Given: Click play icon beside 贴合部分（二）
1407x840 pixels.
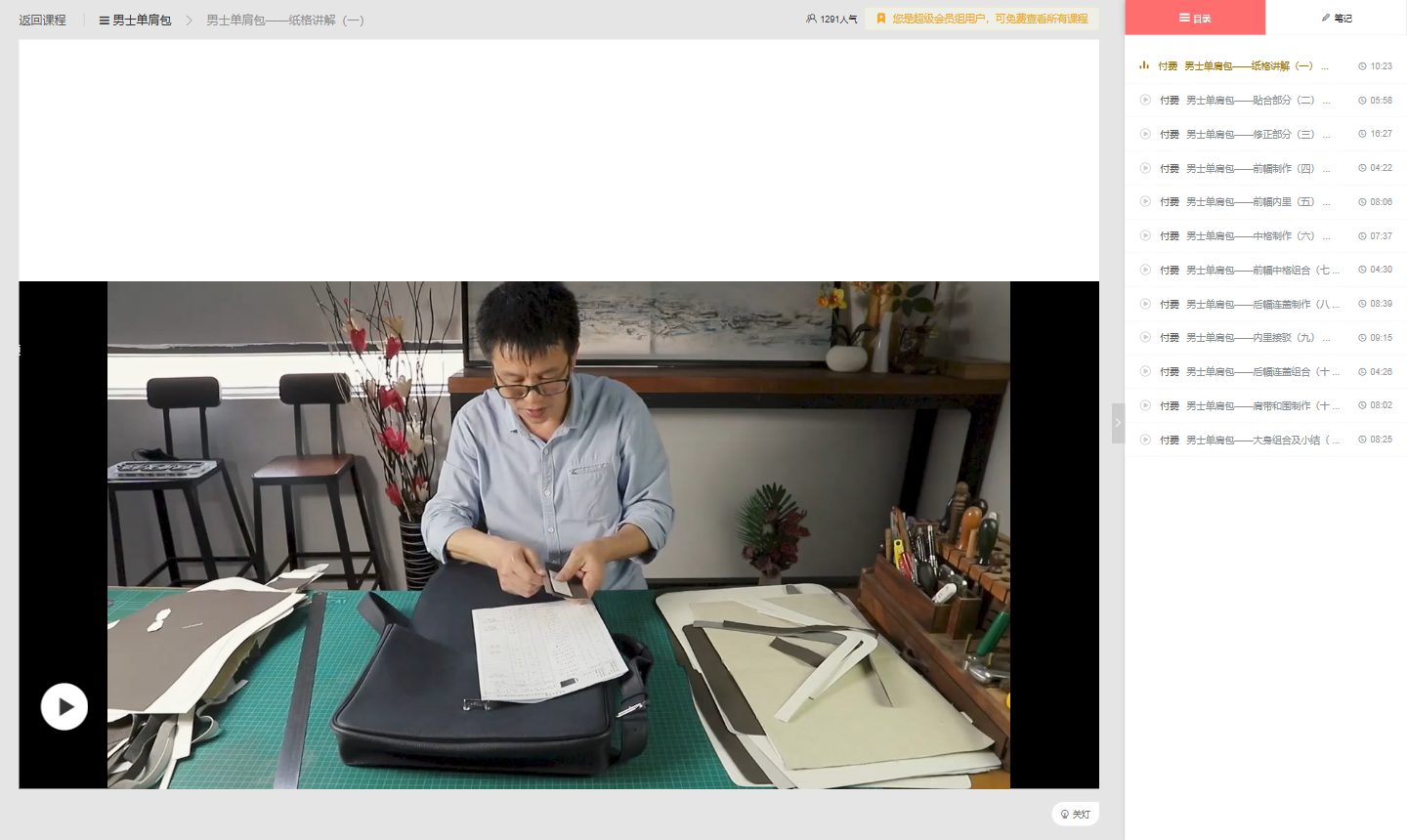Looking at the screenshot, I should coord(1145,100).
